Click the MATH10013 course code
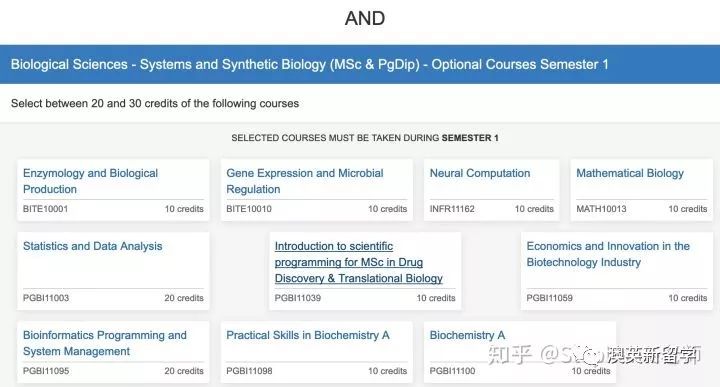 pyautogui.click(x=601, y=209)
